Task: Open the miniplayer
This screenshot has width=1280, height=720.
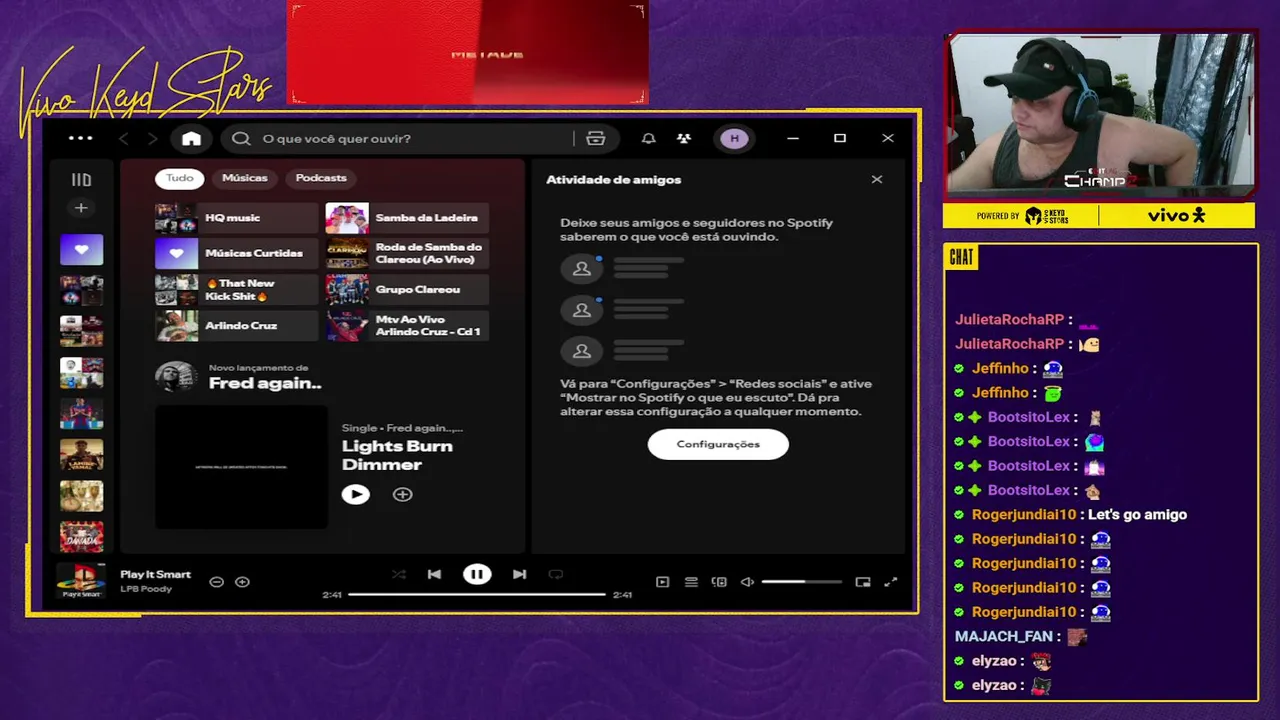Action: pyautogui.click(x=863, y=582)
